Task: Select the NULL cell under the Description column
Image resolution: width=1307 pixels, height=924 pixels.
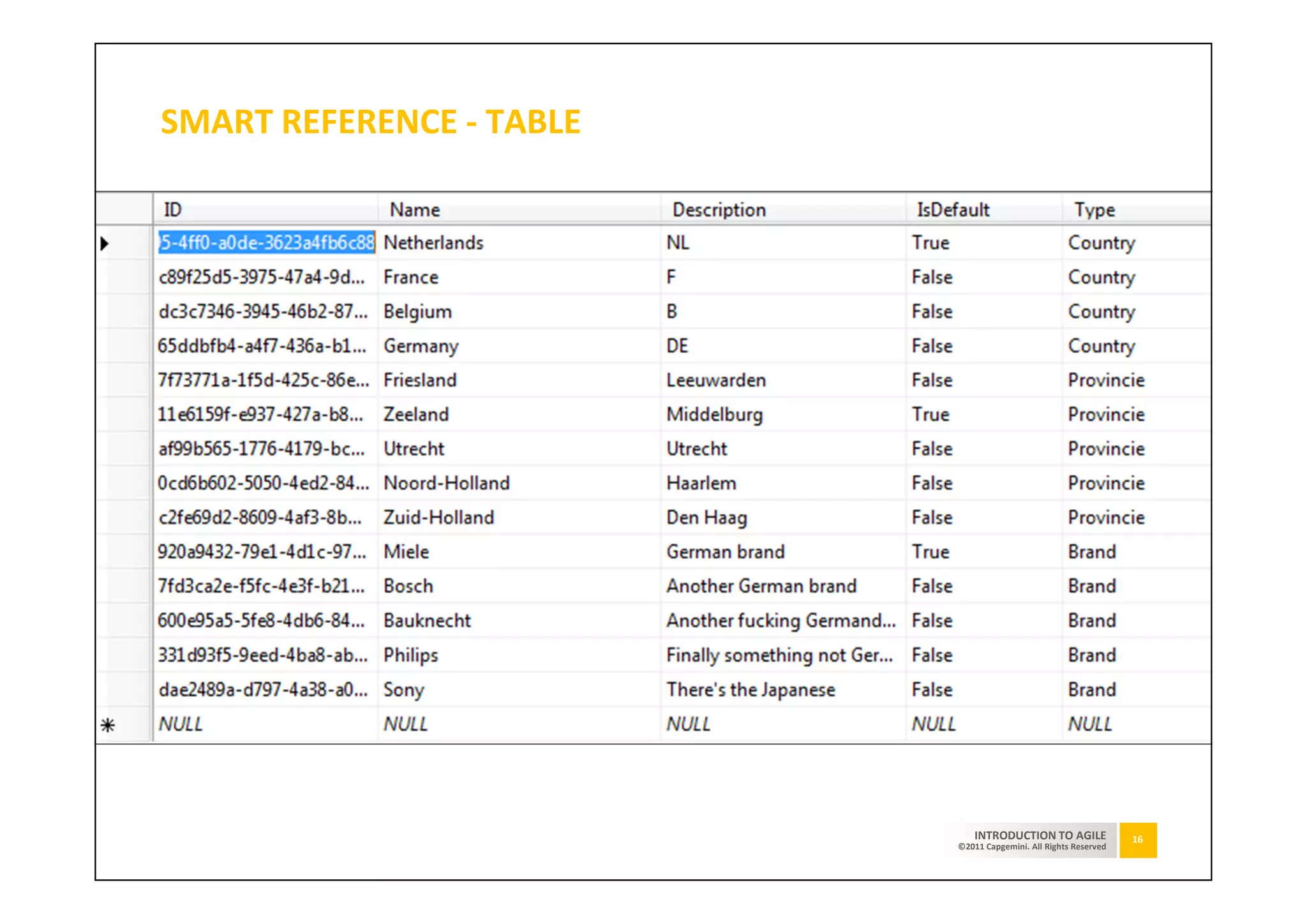Action: (784, 724)
